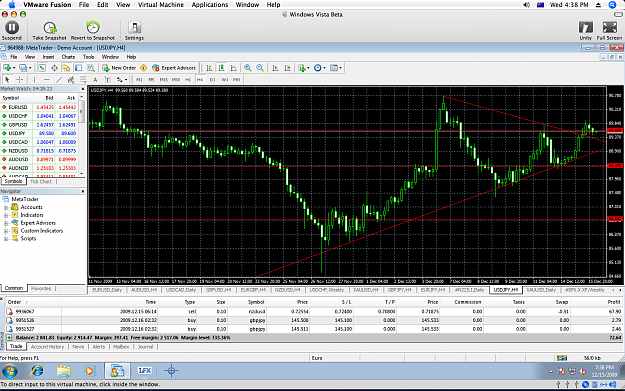The height and width of the screenshot is (391, 625).
Task: Toggle the Terminal panel icon
Action: click(x=79, y=68)
